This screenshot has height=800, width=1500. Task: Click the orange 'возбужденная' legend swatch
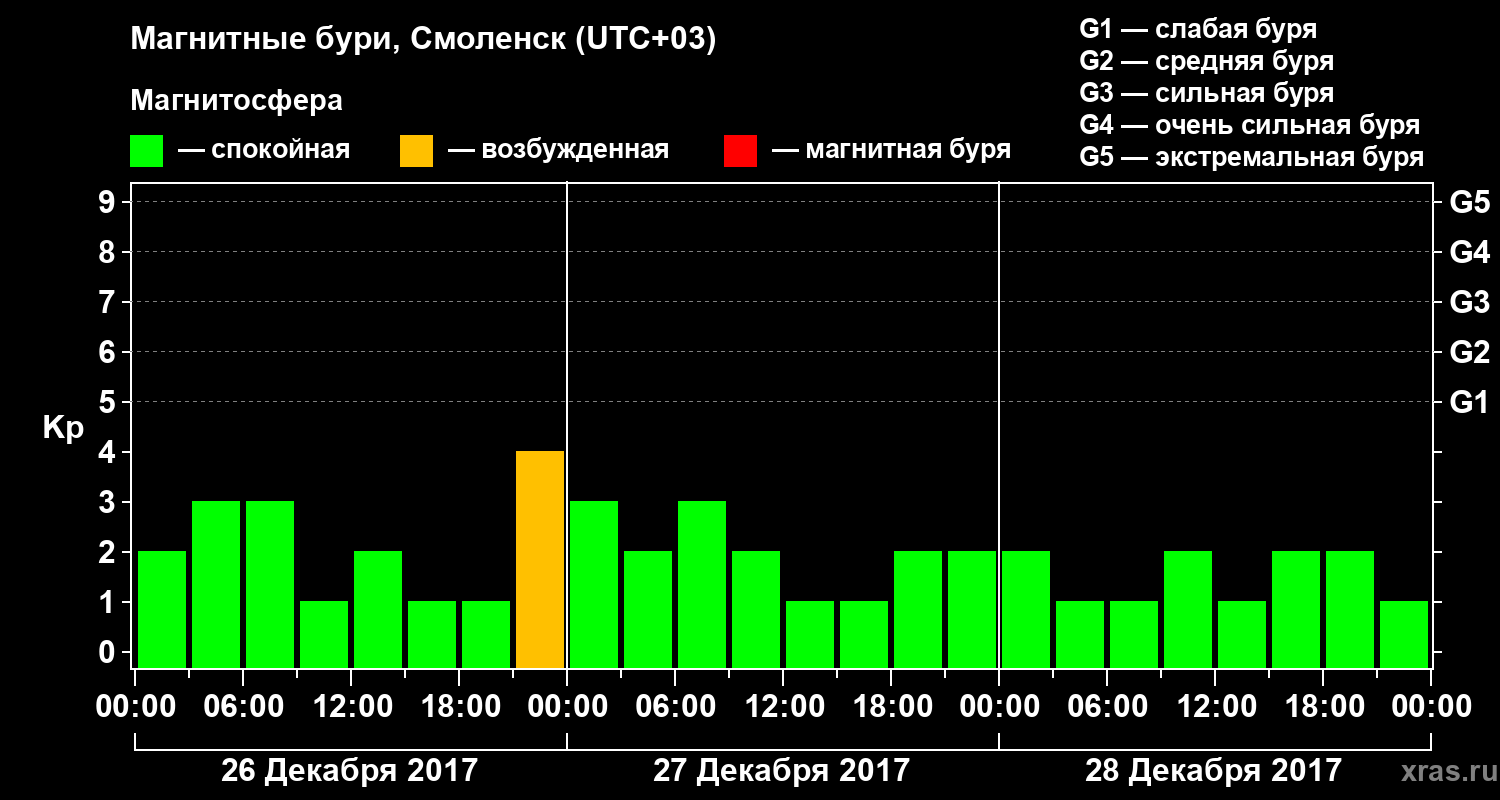(x=416, y=151)
